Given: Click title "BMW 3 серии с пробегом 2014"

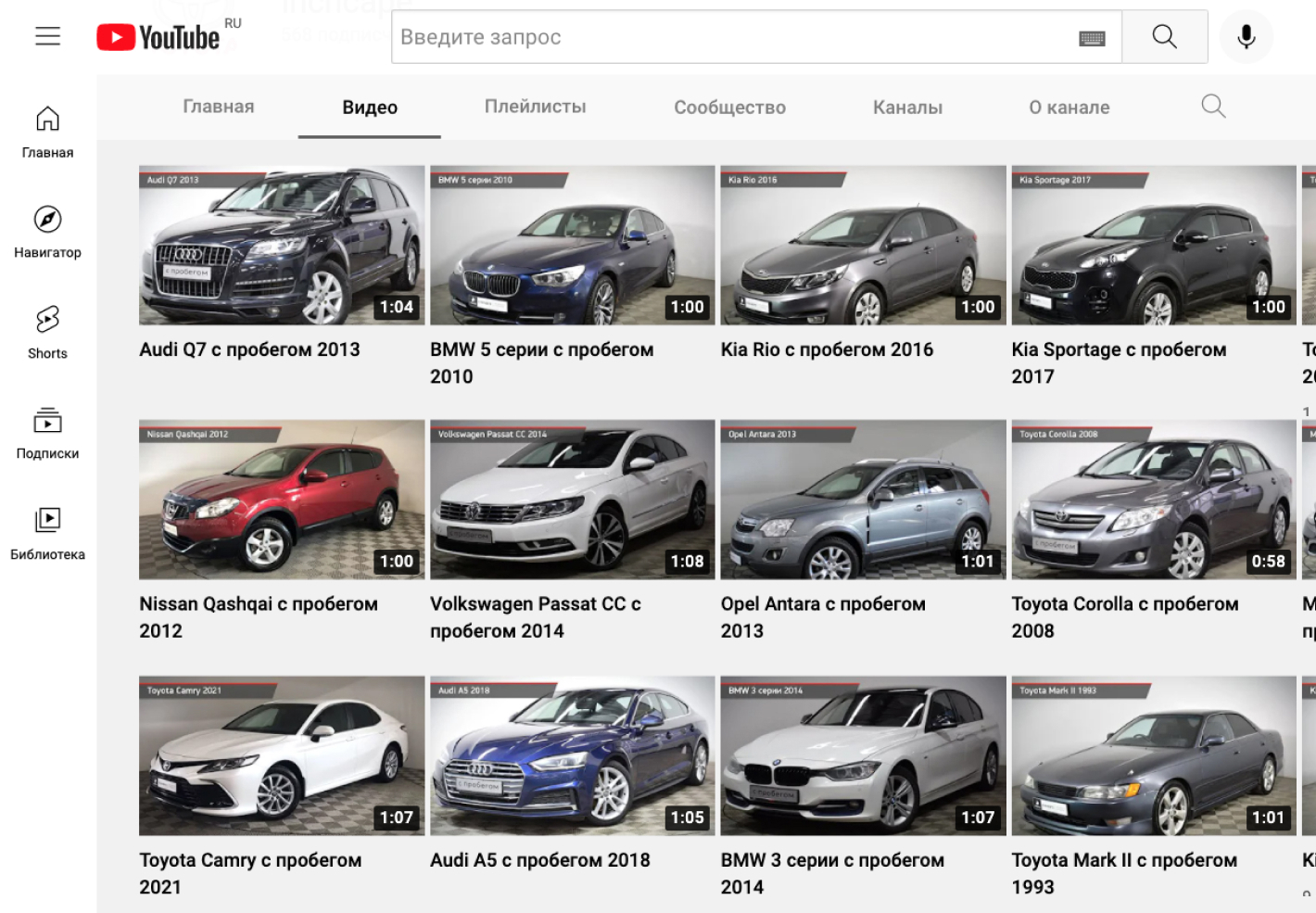Looking at the screenshot, I should point(833,873).
